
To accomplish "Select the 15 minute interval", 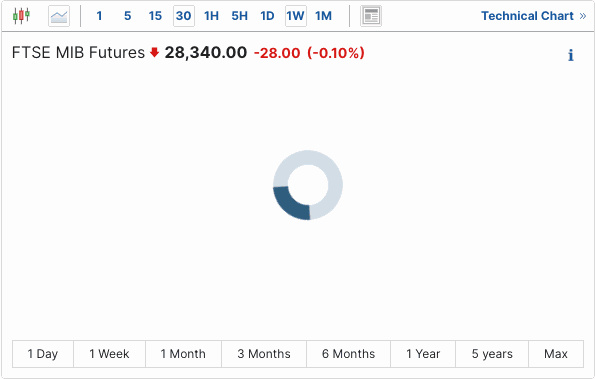I will pyautogui.click(x=155, y=16).
